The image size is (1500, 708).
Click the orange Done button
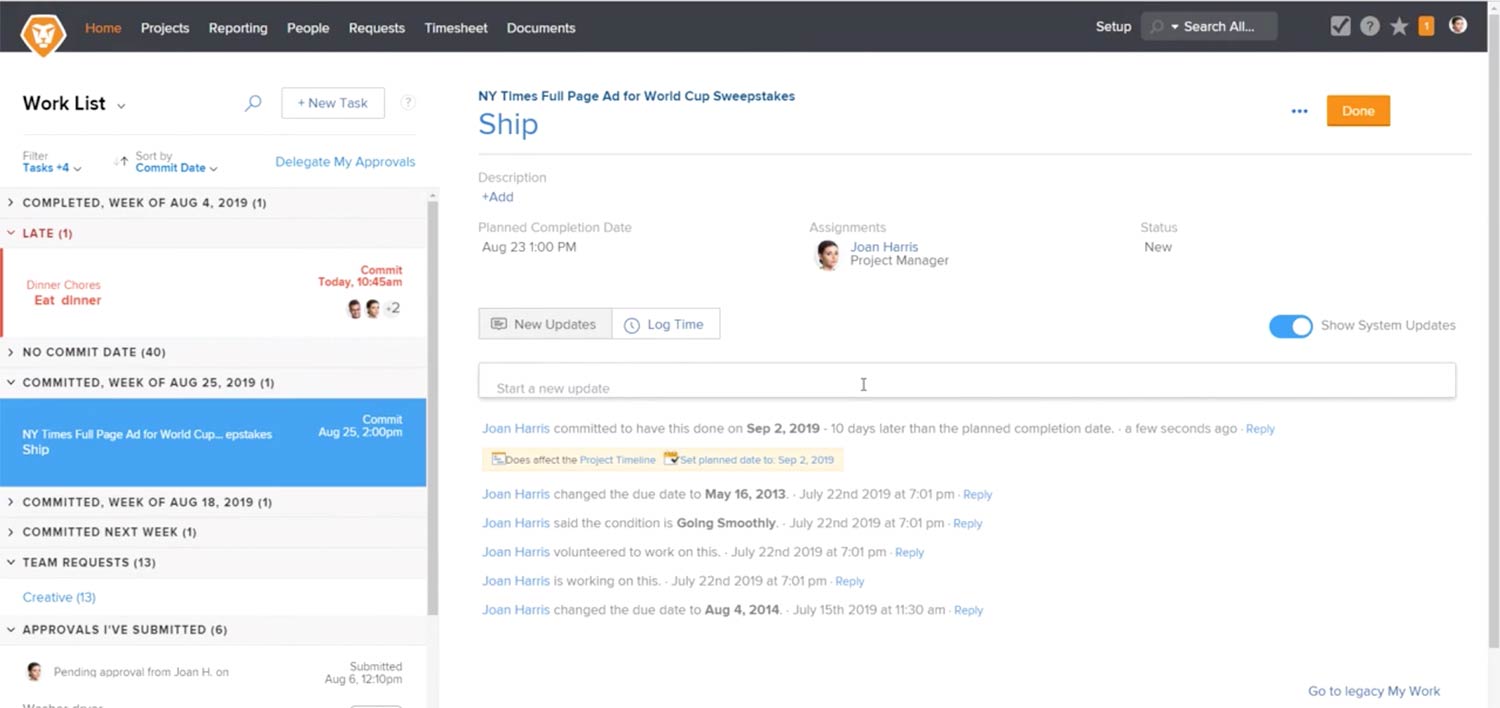pyautogui.click(x=1358, y=111)
